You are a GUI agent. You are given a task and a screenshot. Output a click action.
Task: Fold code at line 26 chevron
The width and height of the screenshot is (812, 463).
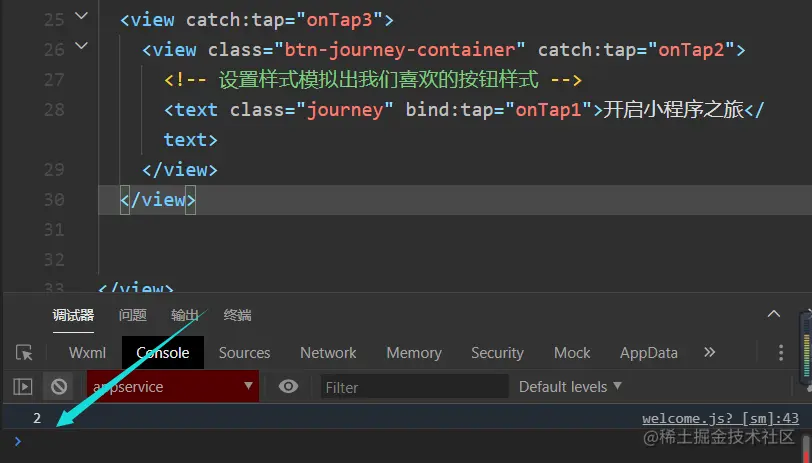point(81,46)
